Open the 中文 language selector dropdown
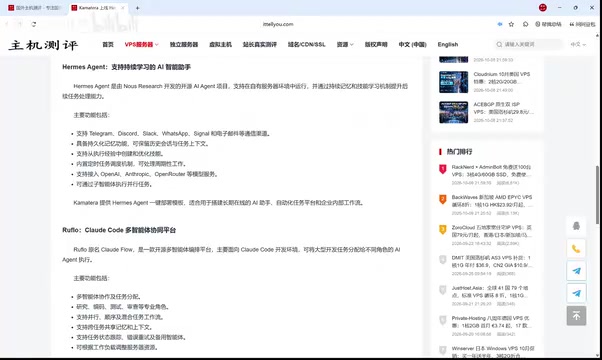 578,45
